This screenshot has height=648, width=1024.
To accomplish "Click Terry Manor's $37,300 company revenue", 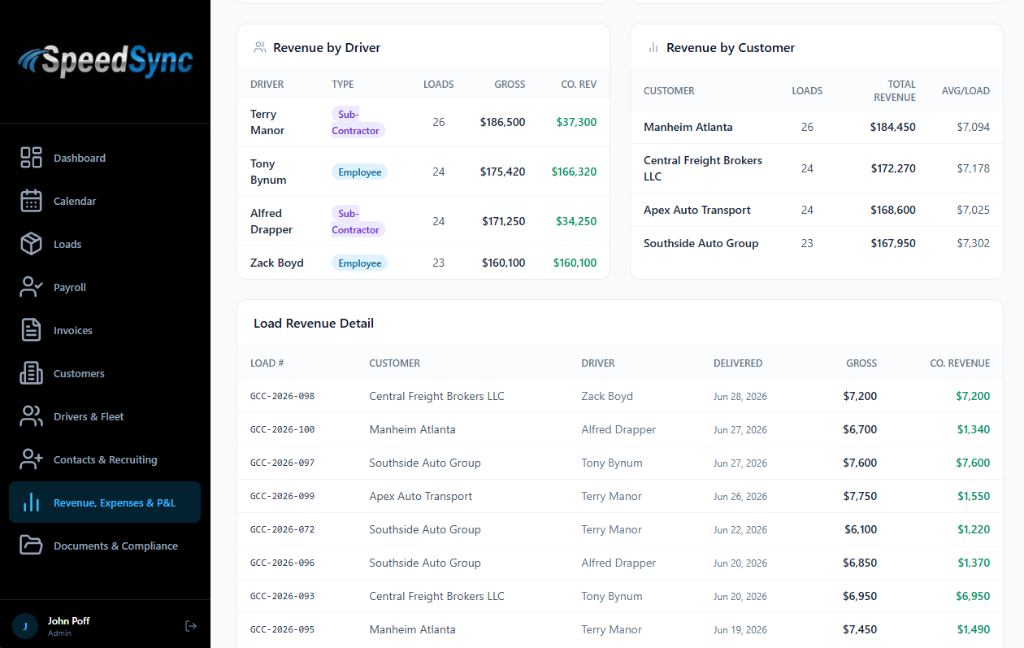I will pyautogui.click(x=576, y=122).
